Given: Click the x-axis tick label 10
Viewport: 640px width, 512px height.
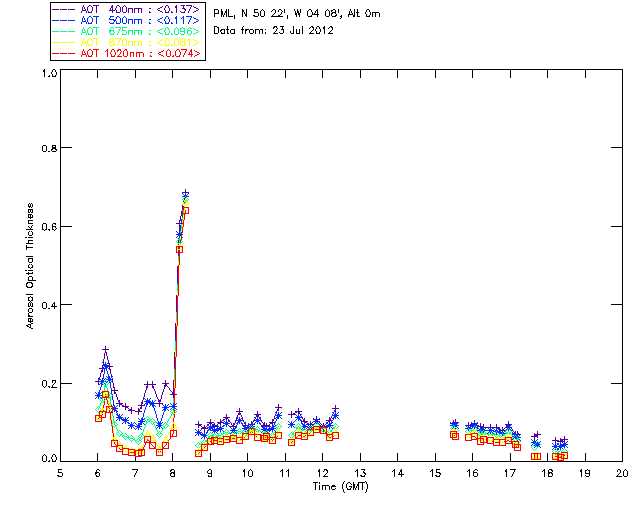Looking at the screenshot, I should 248,474.
